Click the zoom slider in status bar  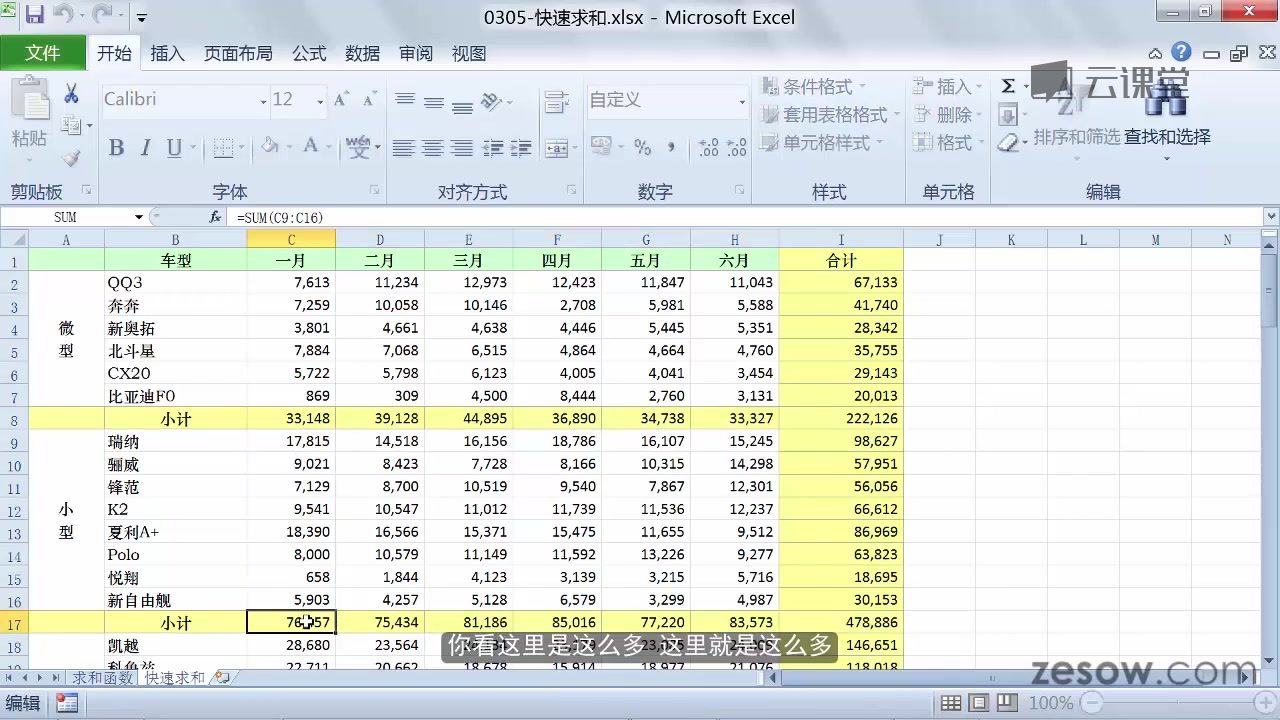(1180, 703)
